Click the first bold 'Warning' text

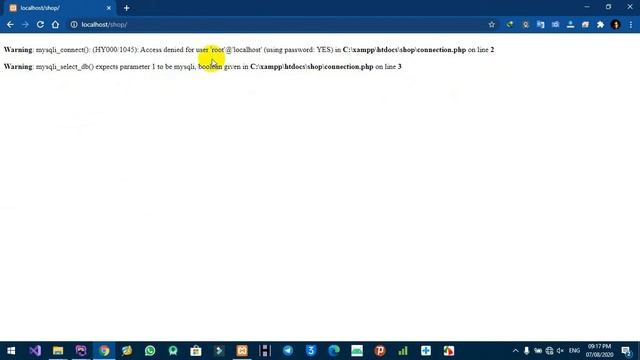coord(18,50)
